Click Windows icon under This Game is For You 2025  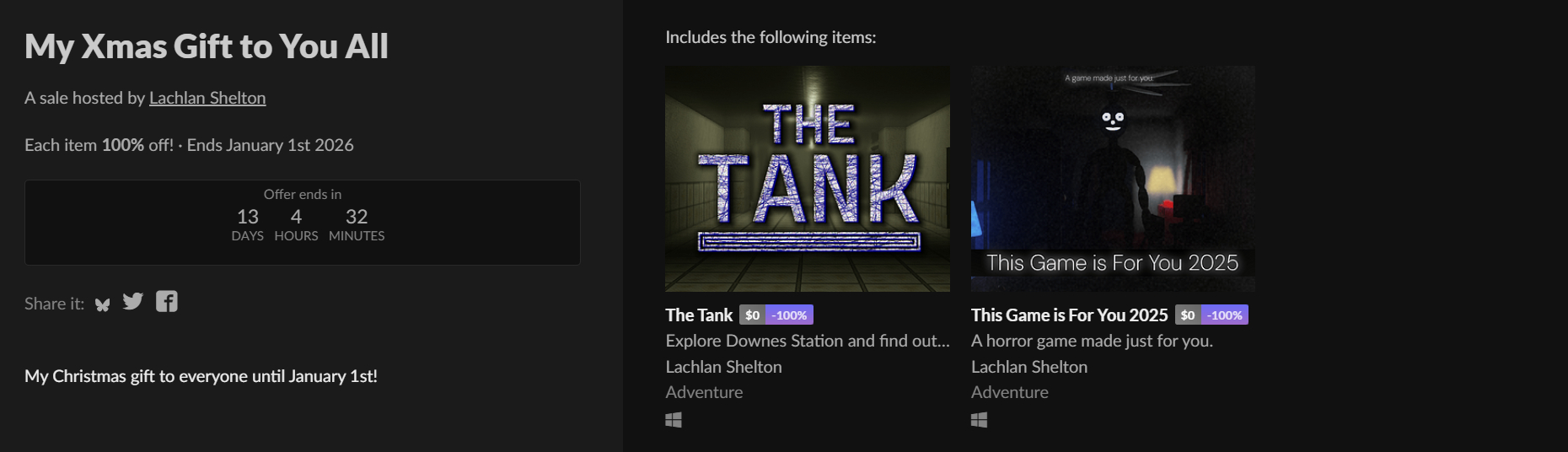(979, 420)
